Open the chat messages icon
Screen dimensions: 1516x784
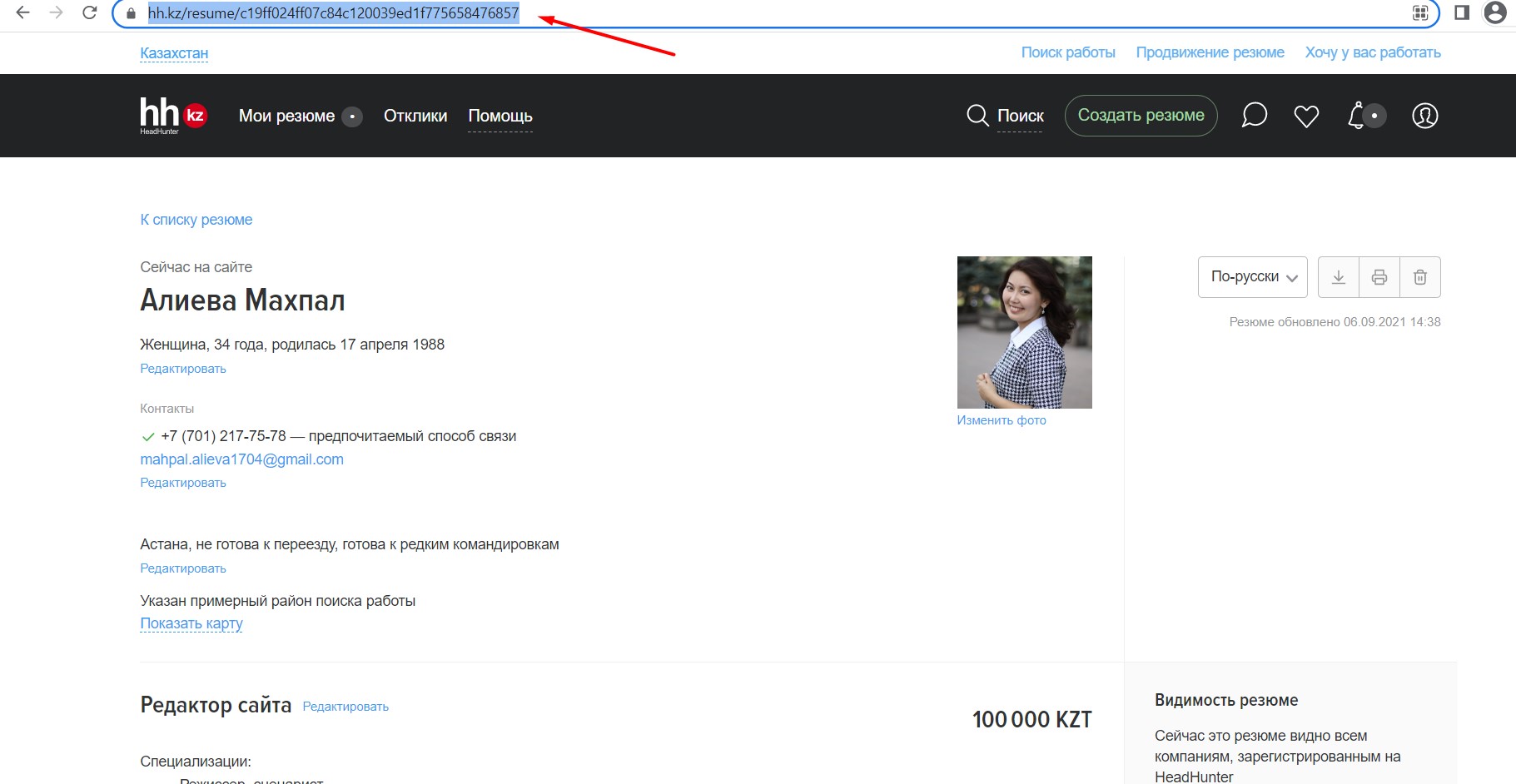pos(1254,116)
